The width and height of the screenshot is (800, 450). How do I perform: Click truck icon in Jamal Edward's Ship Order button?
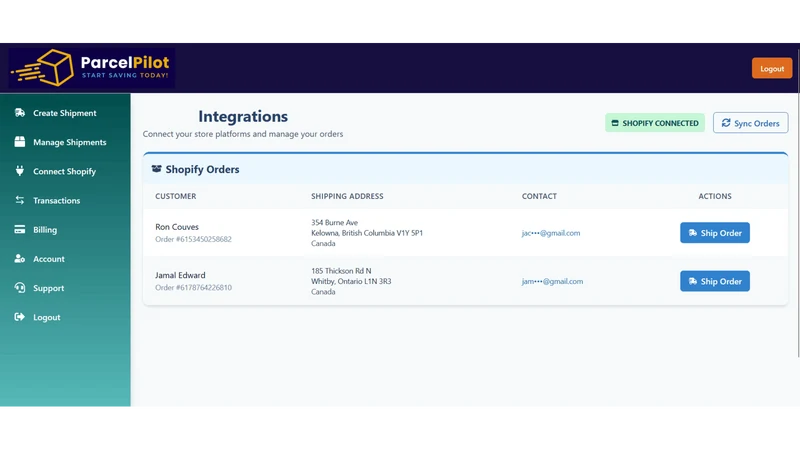693,281
